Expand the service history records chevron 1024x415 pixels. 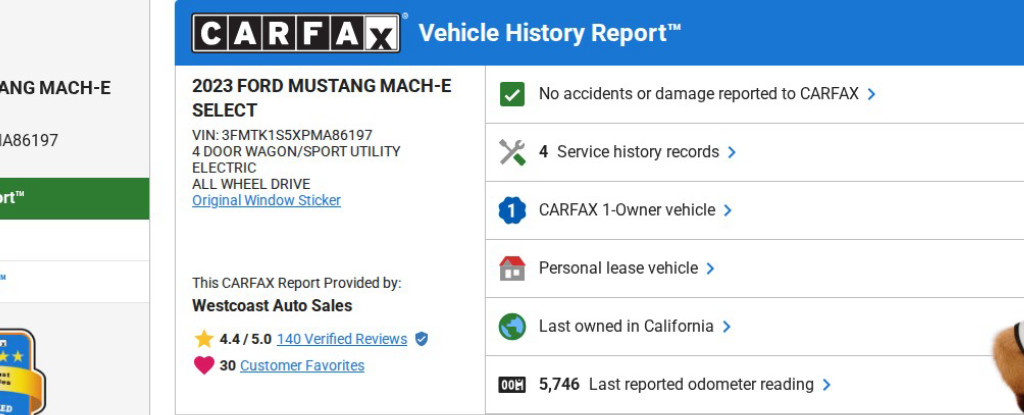coord(732,152)
